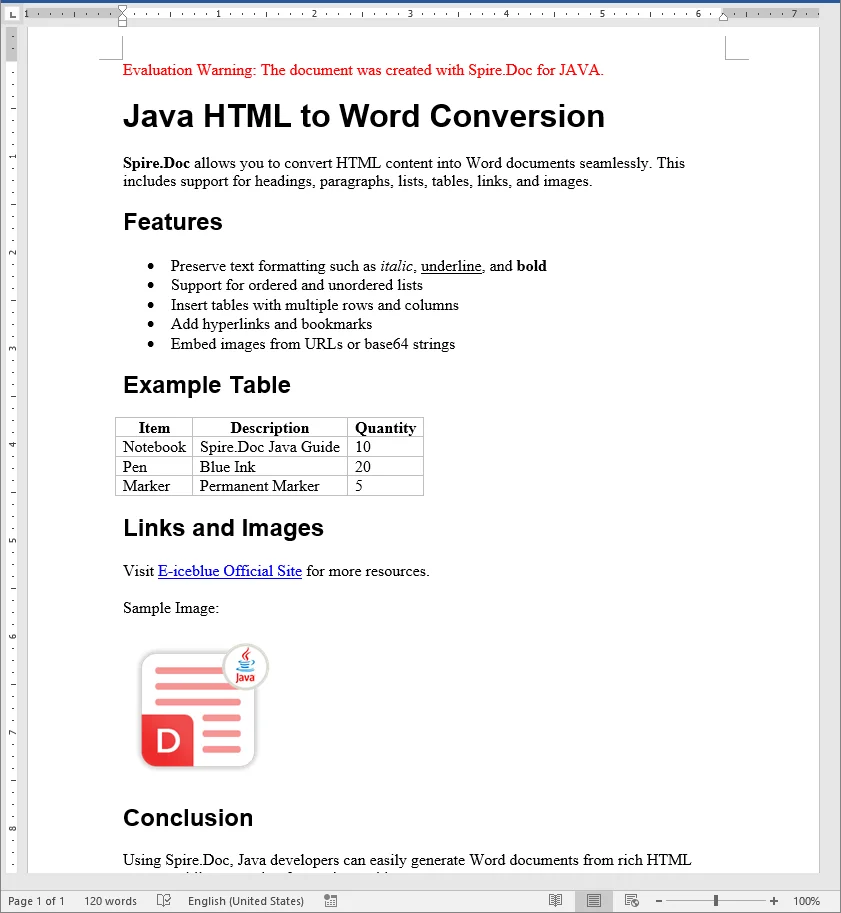Select the Spire.Doc Java sample image
841x913 pixels.
click(203, 707)
